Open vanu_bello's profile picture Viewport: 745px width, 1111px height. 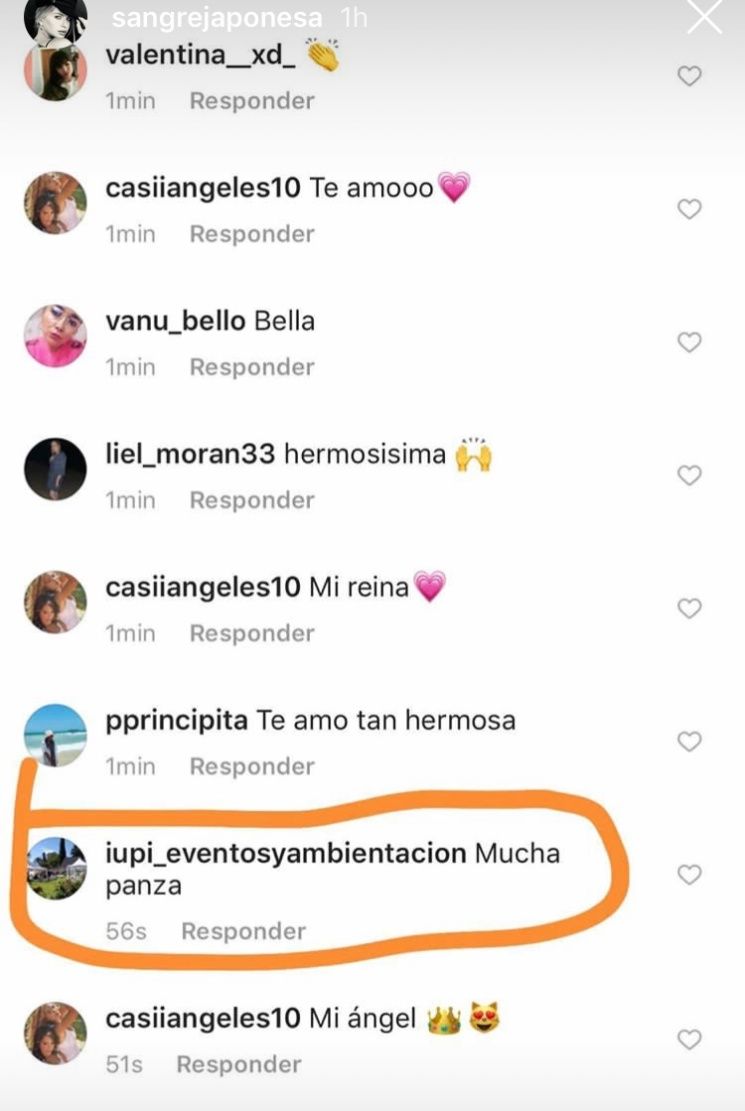(55, 336)
